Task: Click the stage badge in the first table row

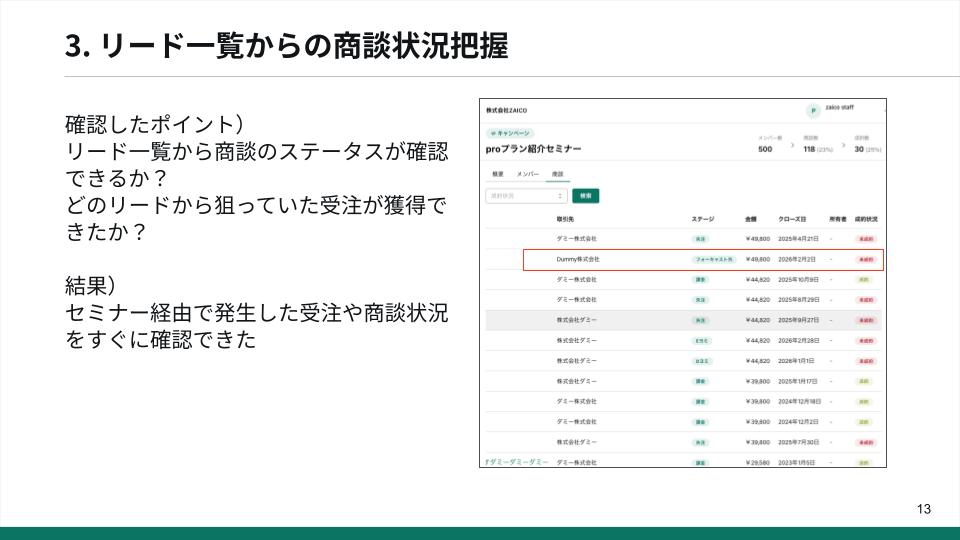Action: click(x=700, y=239)
